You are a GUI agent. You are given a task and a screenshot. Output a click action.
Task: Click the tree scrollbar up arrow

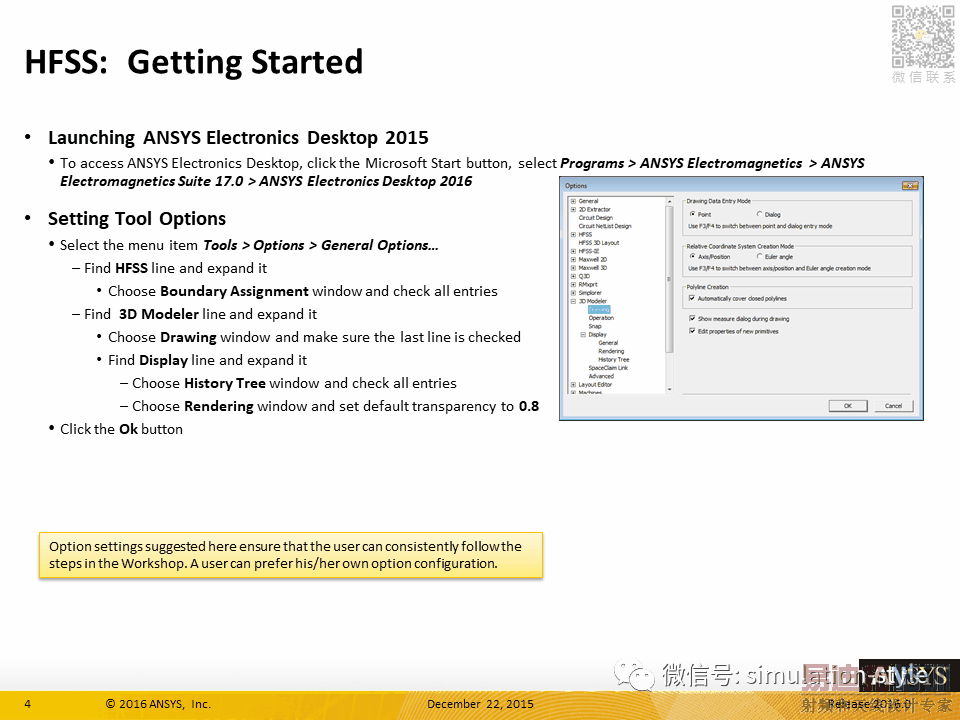click(669, 201)
